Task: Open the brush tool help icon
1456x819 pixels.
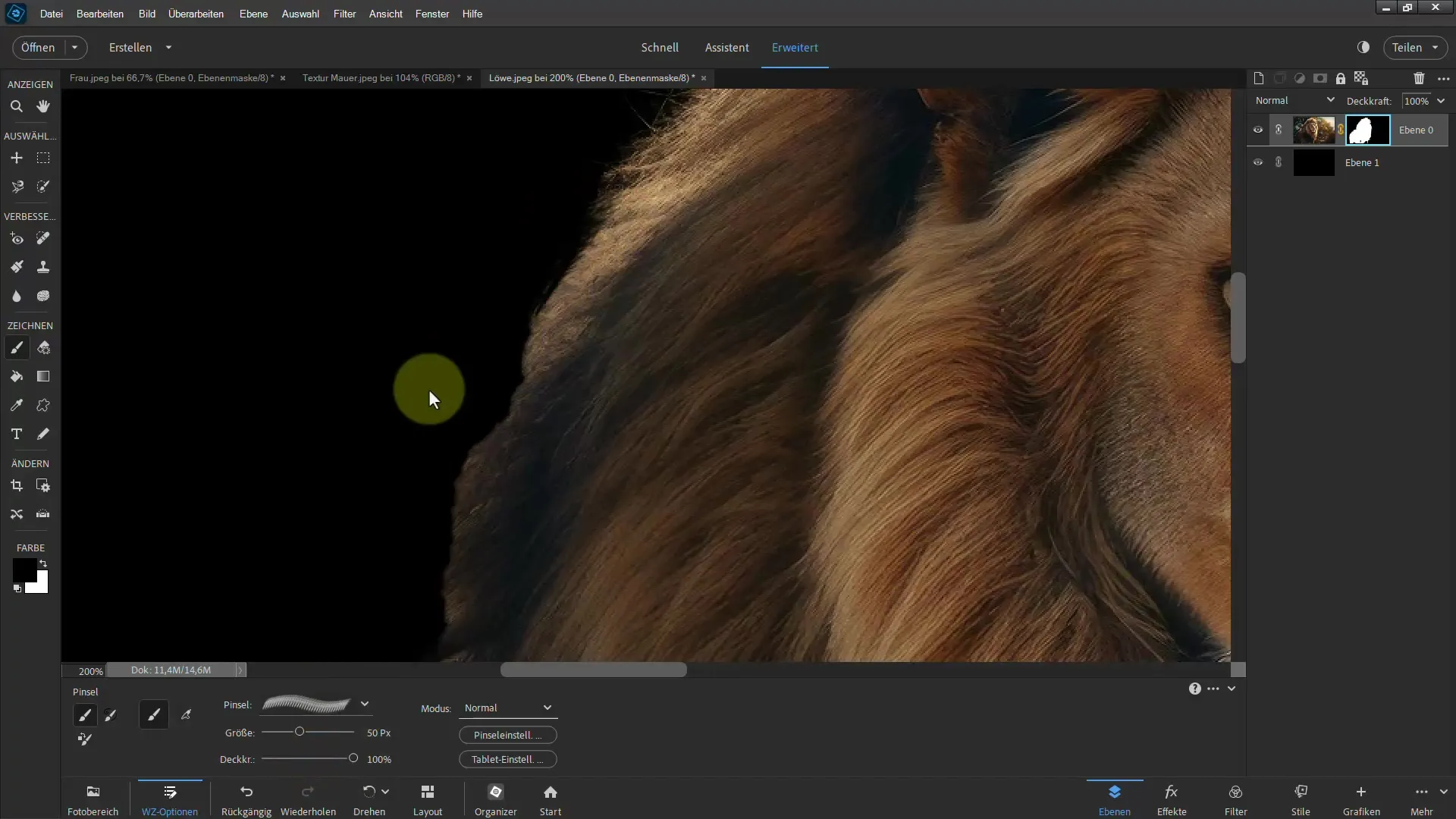Action: tap(1195, 689)
